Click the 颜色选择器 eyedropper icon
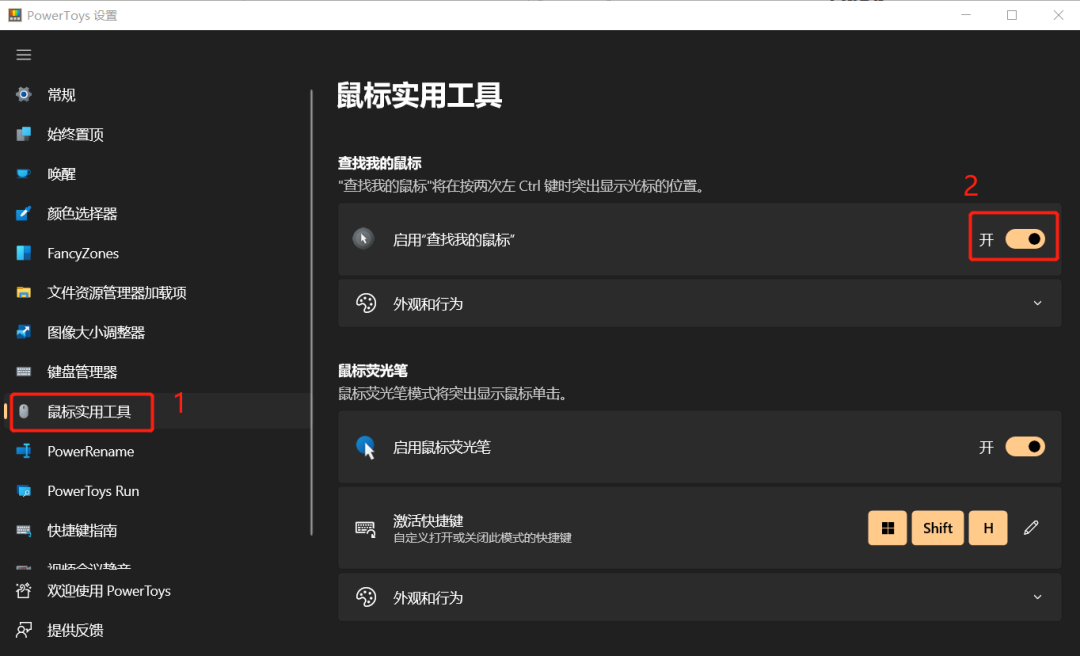Screen dimensions: 1080x656 (x=23, y=214)
